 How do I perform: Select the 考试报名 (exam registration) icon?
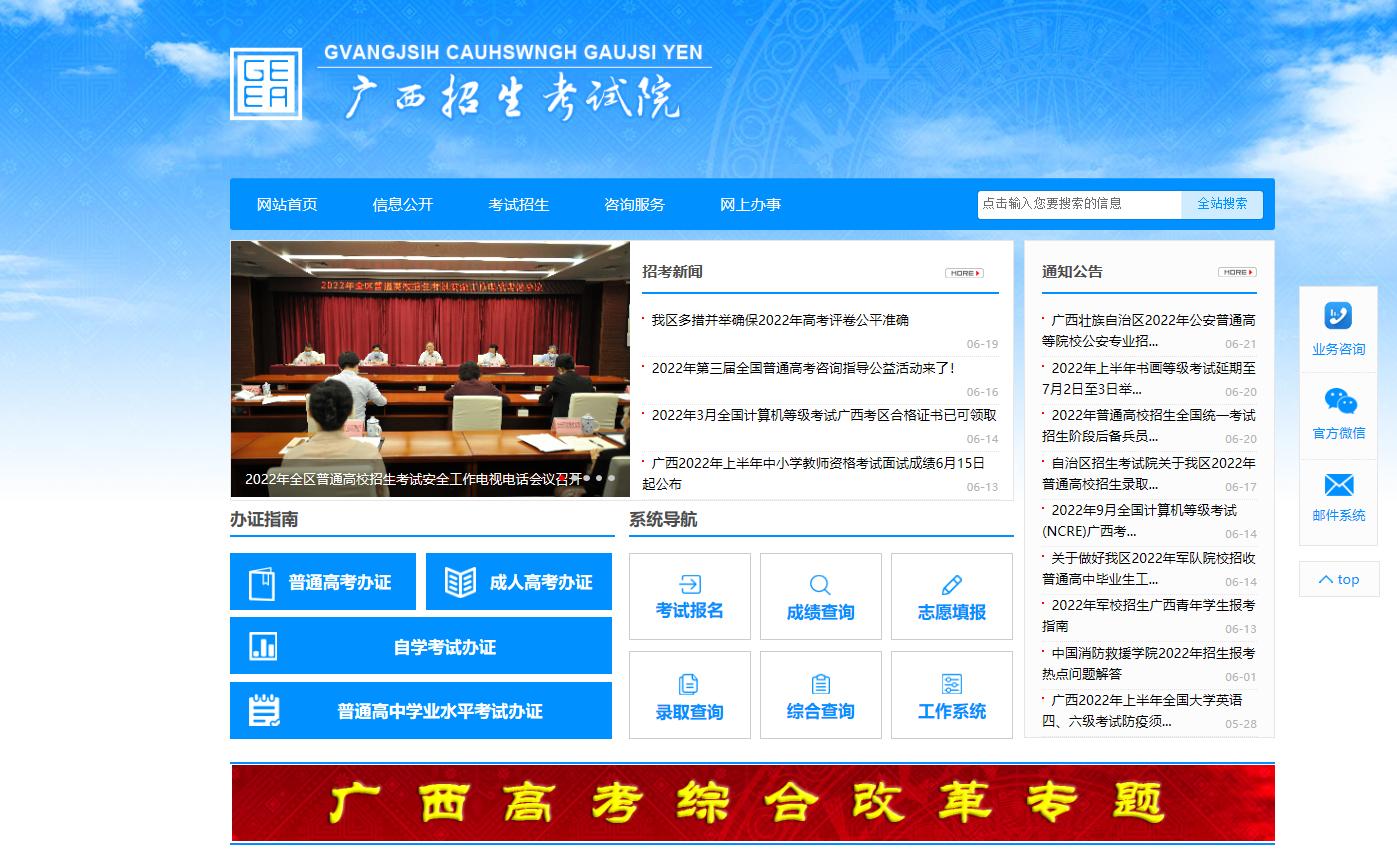point(689,596)
